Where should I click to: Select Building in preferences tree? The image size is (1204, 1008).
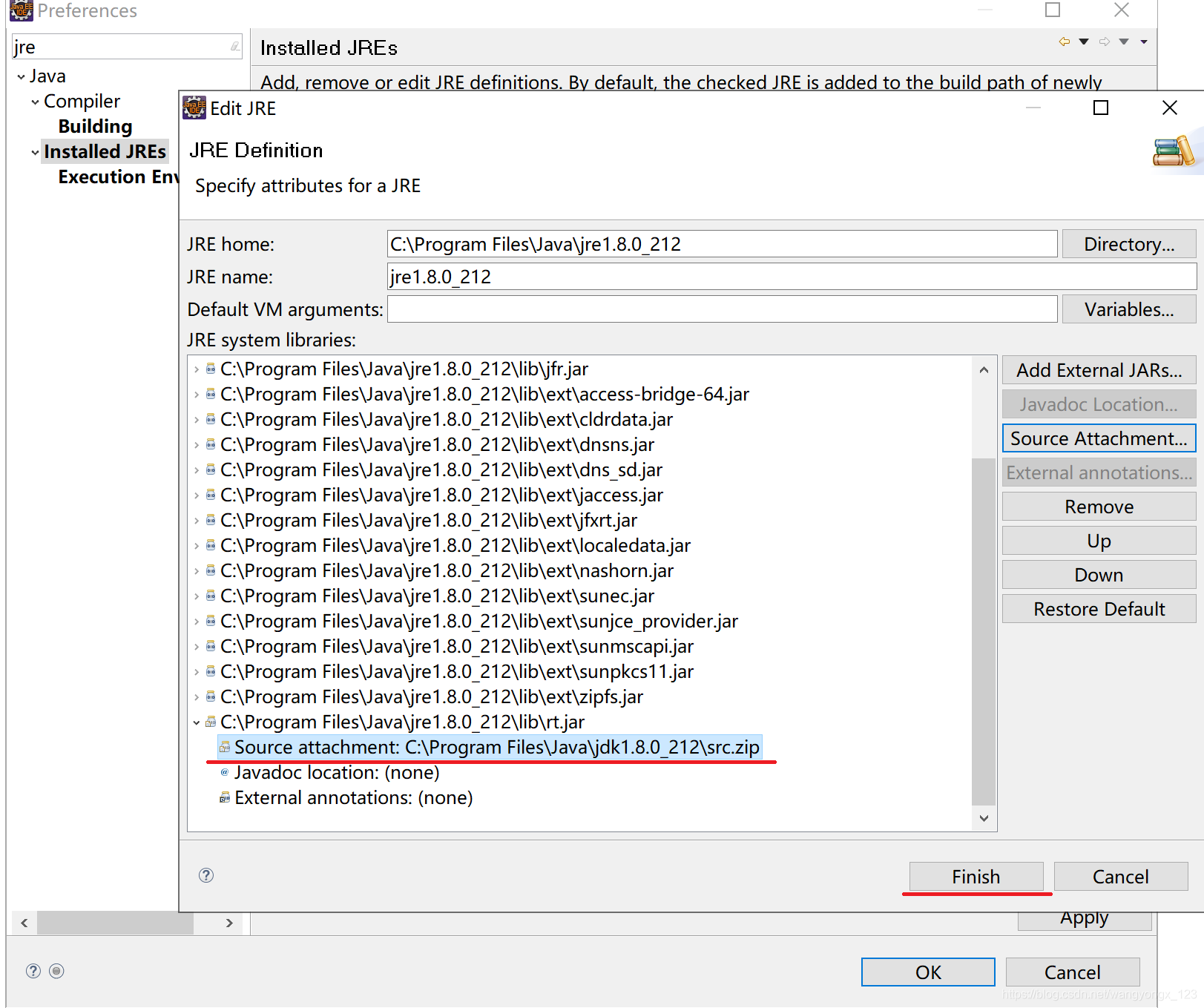pyautogui.click(x=96, y=126)
